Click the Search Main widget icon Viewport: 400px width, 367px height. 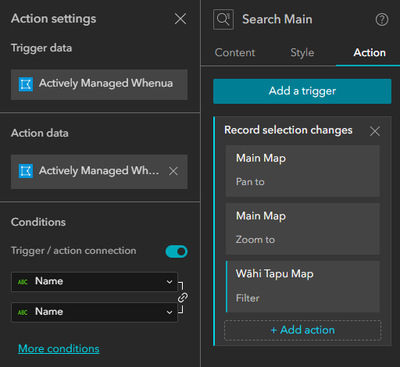click(223, 19)
